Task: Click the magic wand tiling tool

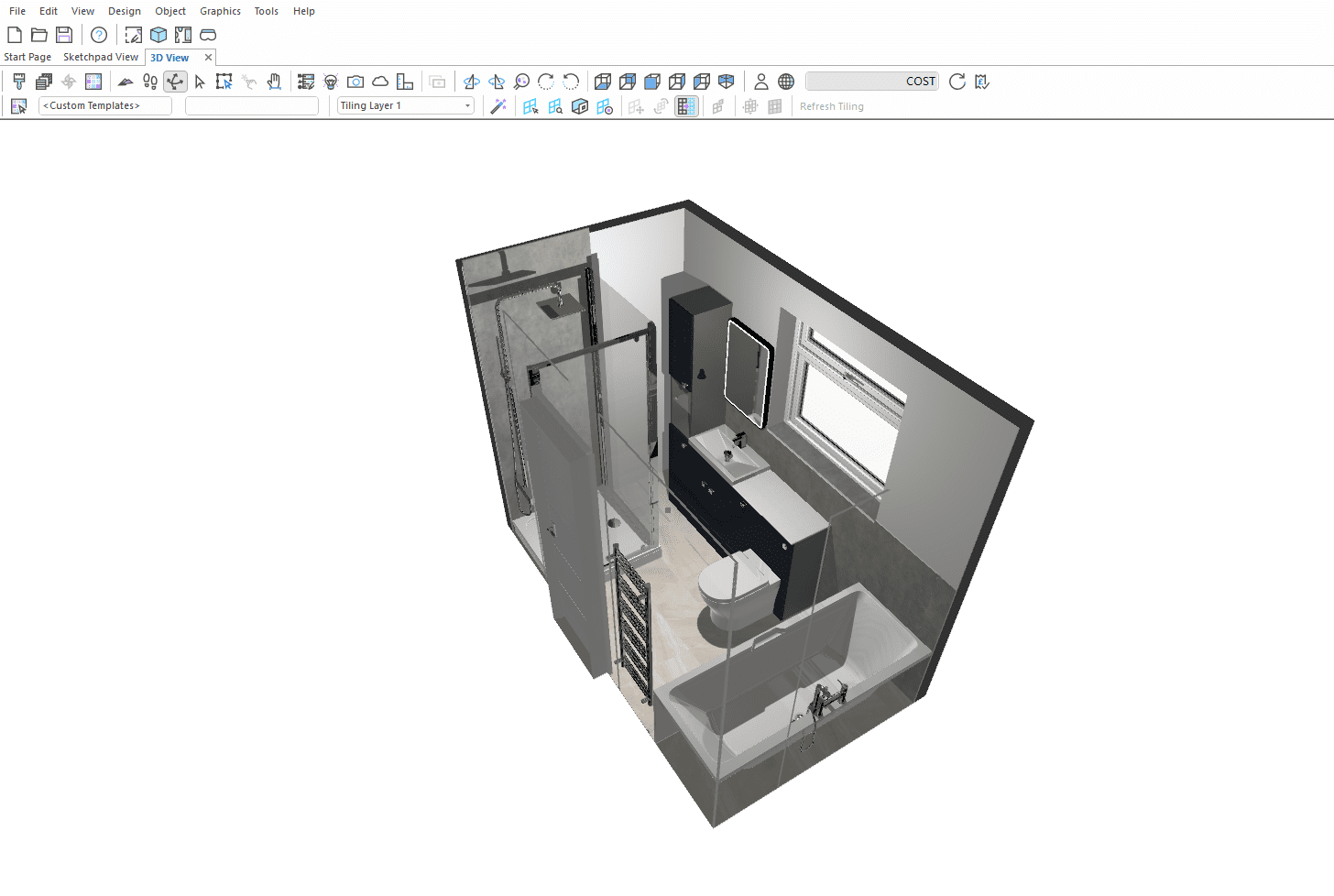Action: click(x=498, y=106)
